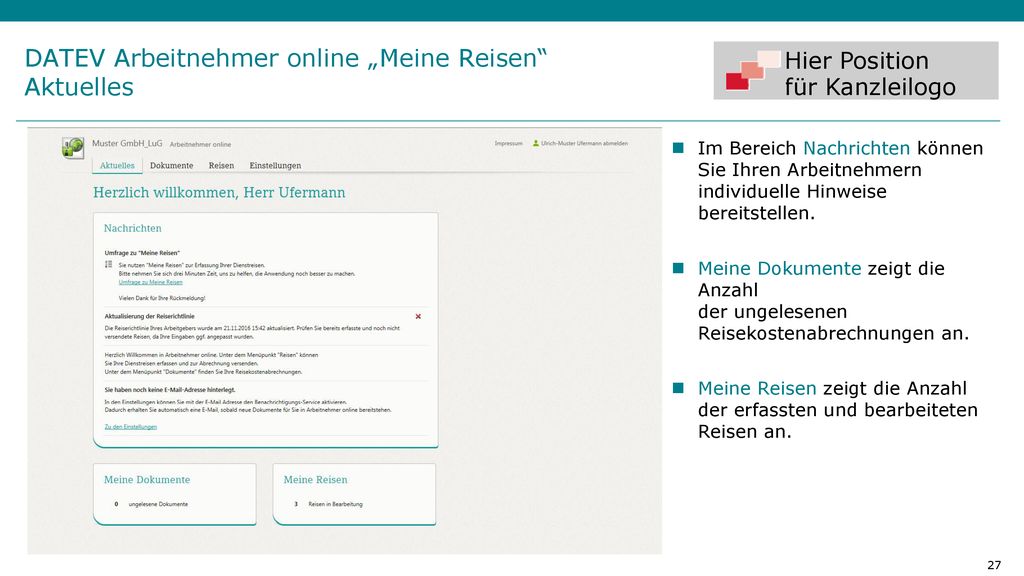Click the Vielen Dank für Ihre Rückmeldung text
This screenshot has height=576, width=1024.
pyautogui.click(x=162, y=298)
